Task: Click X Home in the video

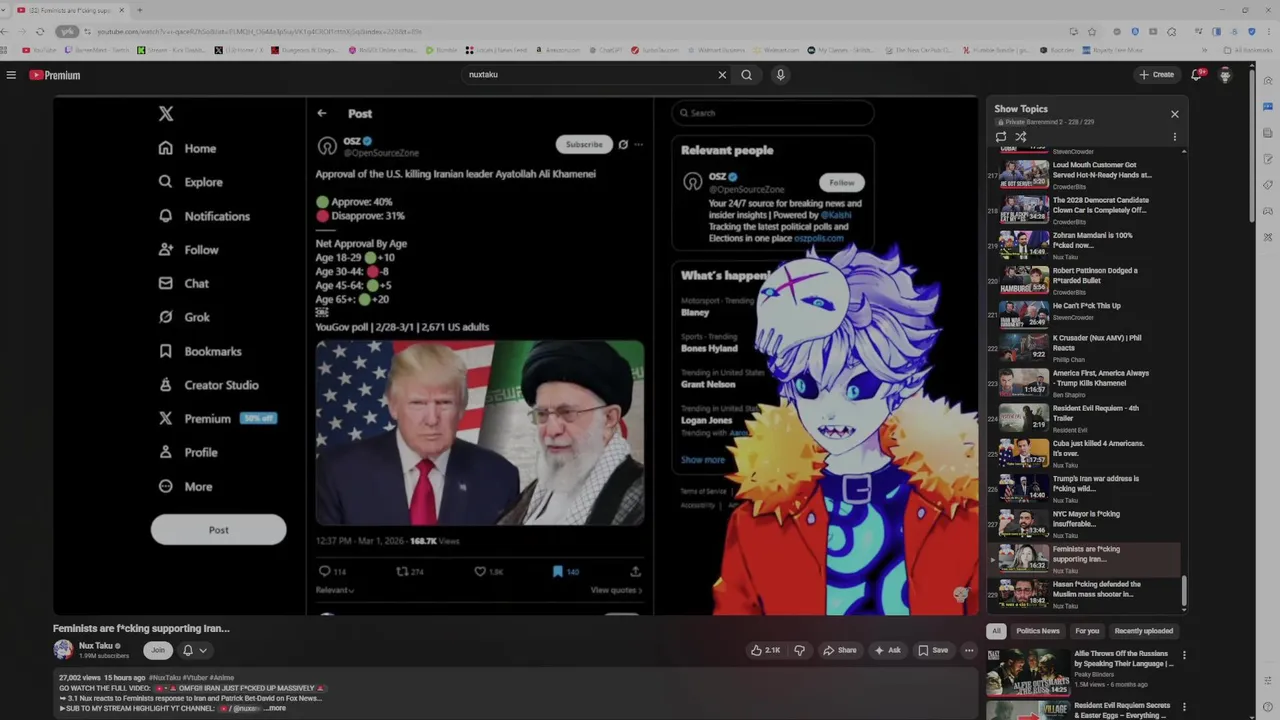Action: tap(187, 148)
